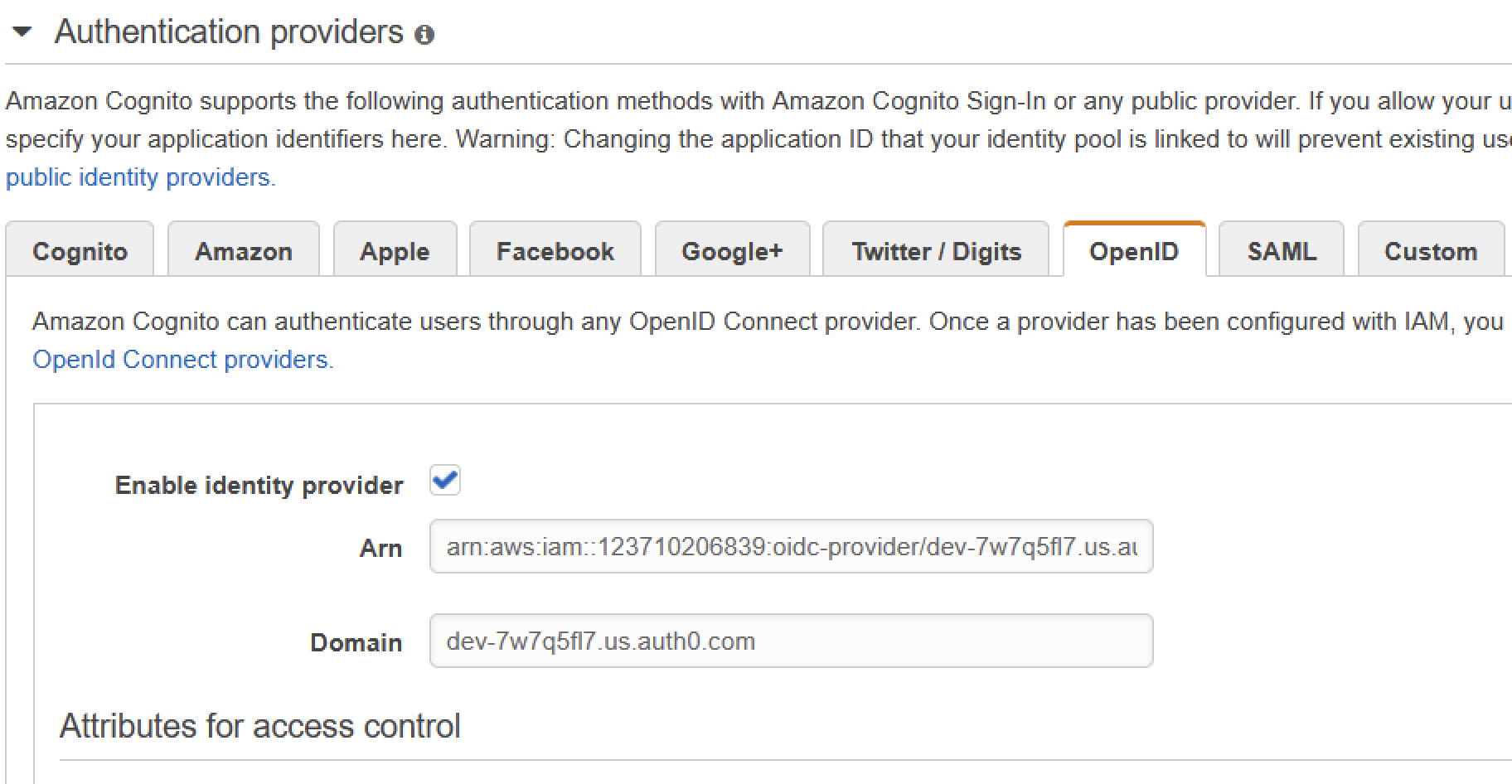Select the Twitter / Digits tab
Viewport: 1512px width, 784px height.
(935, 250)
